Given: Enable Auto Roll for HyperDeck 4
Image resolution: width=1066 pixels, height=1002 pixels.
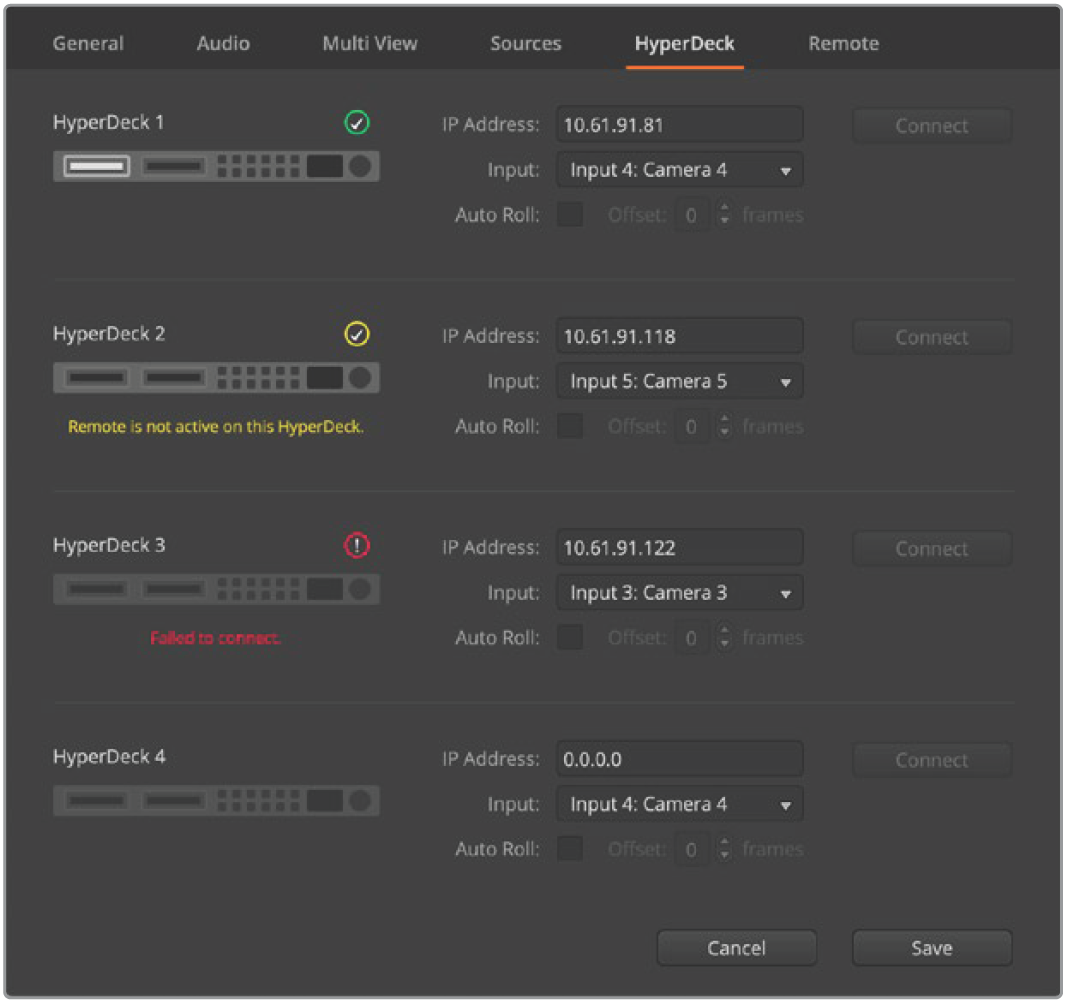Looking at the screenshot, I should (570, 848).
